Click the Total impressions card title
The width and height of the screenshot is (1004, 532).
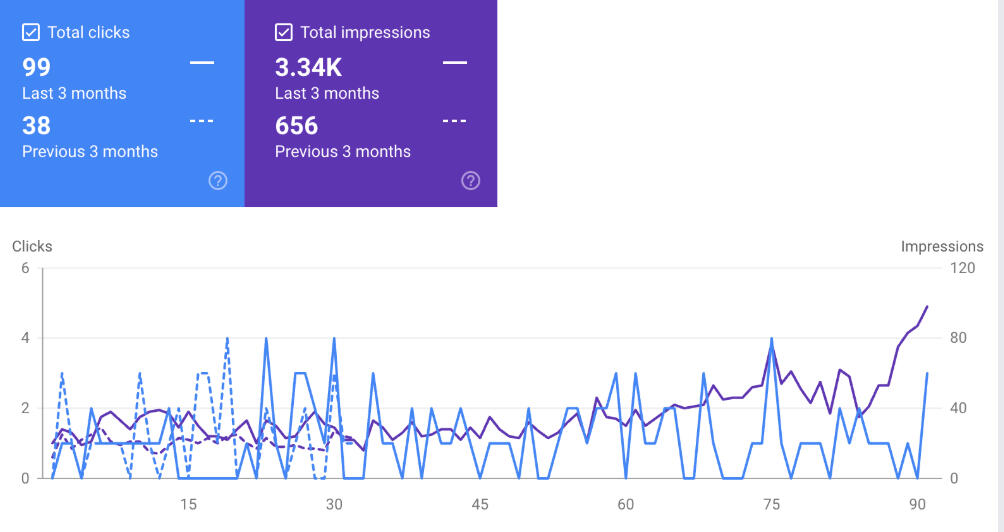(365, 32)
